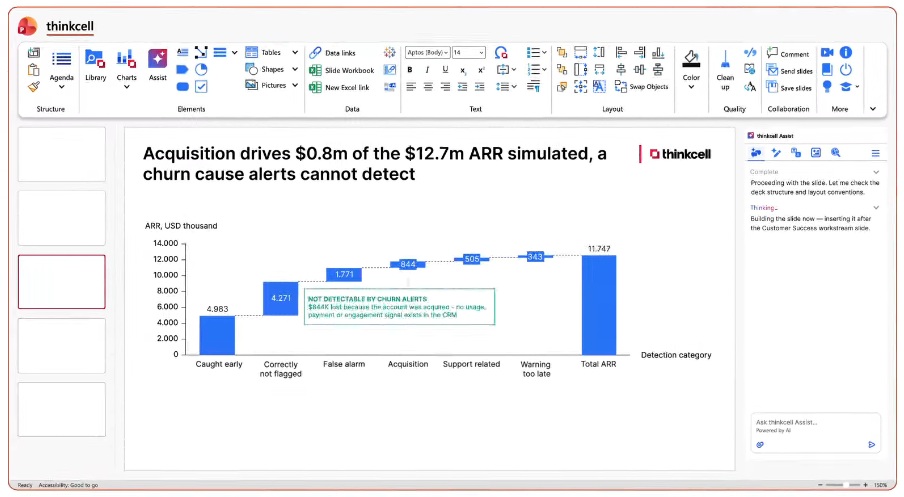Open the think-cell Library
Image resolution: width=904 pixels, height=497 pixels.
point(95,65)
